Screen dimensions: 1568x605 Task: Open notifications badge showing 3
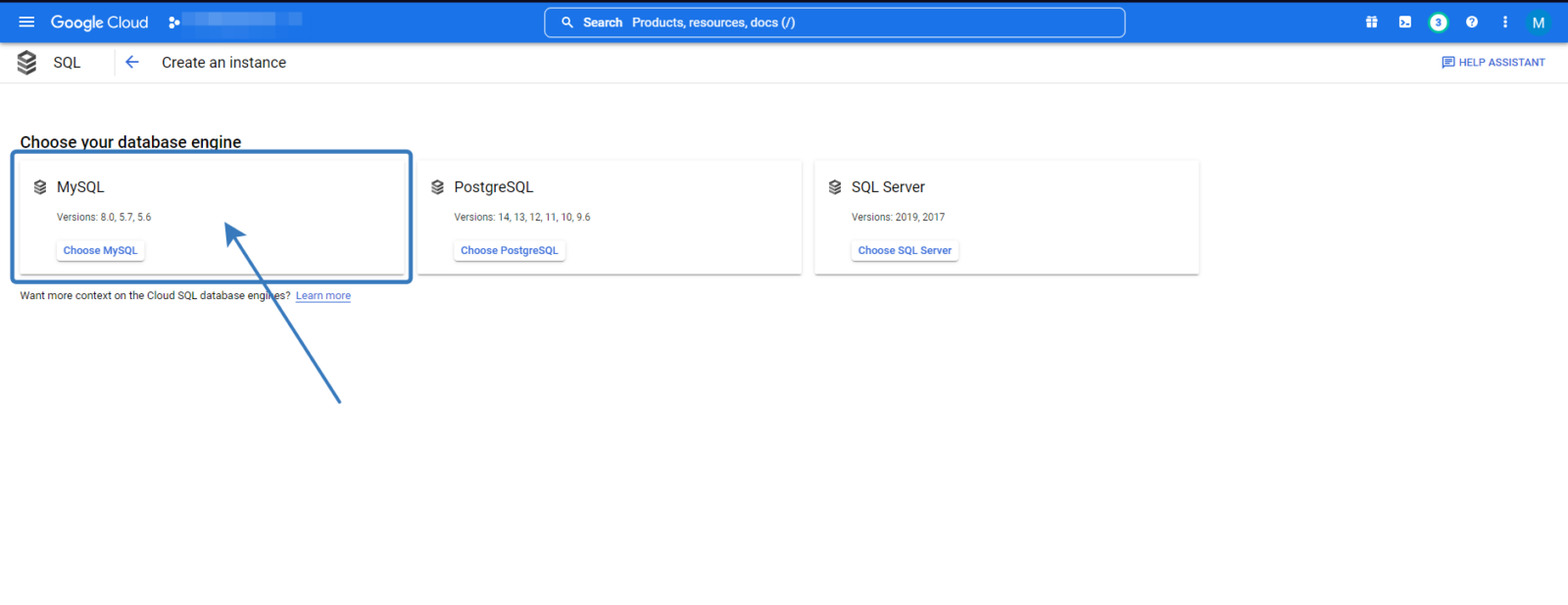tap(1438, 22)
